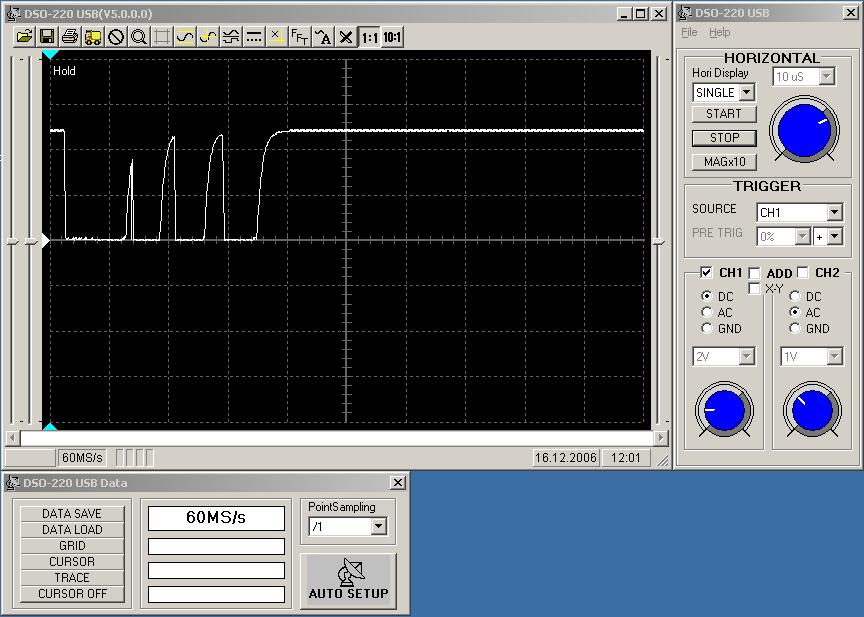Click the floppy disk save icon
Screen dimensions: 864x617
[x=47, y=37]
